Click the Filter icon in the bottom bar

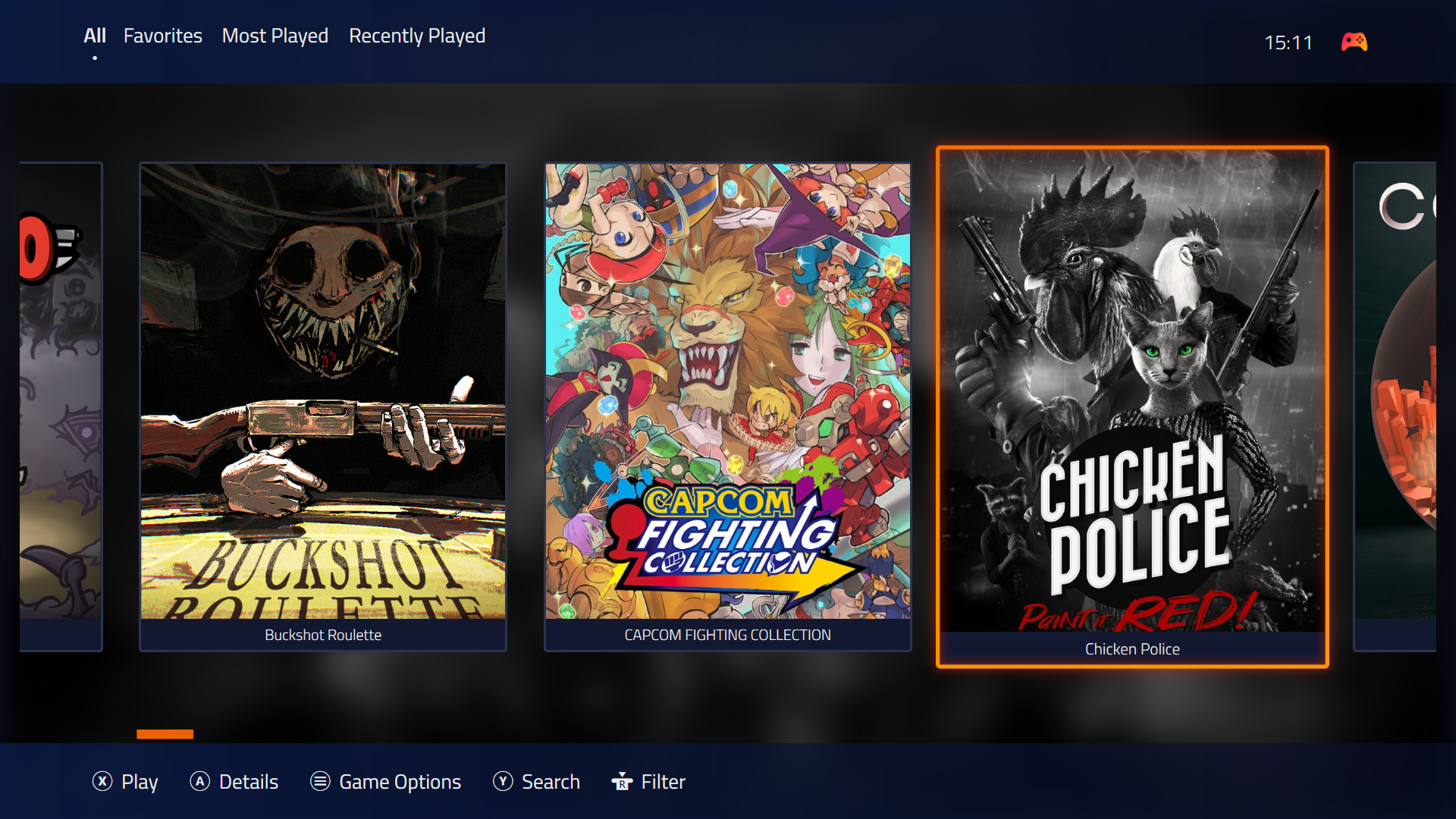[x=622, y=781]
